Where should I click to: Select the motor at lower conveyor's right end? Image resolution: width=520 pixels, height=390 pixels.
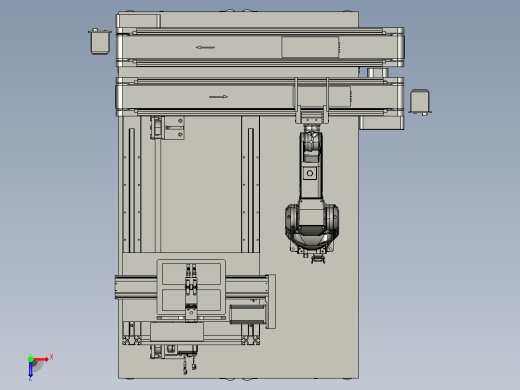pos(420,102)
